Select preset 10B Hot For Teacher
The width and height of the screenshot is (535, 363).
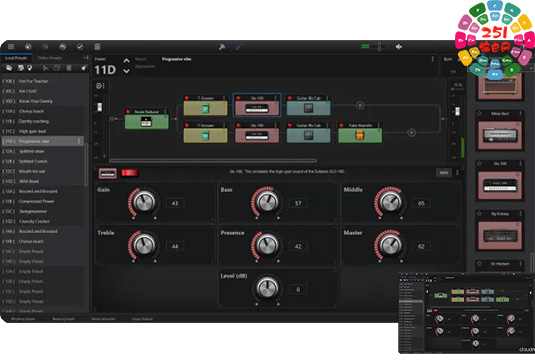[42, 81]
